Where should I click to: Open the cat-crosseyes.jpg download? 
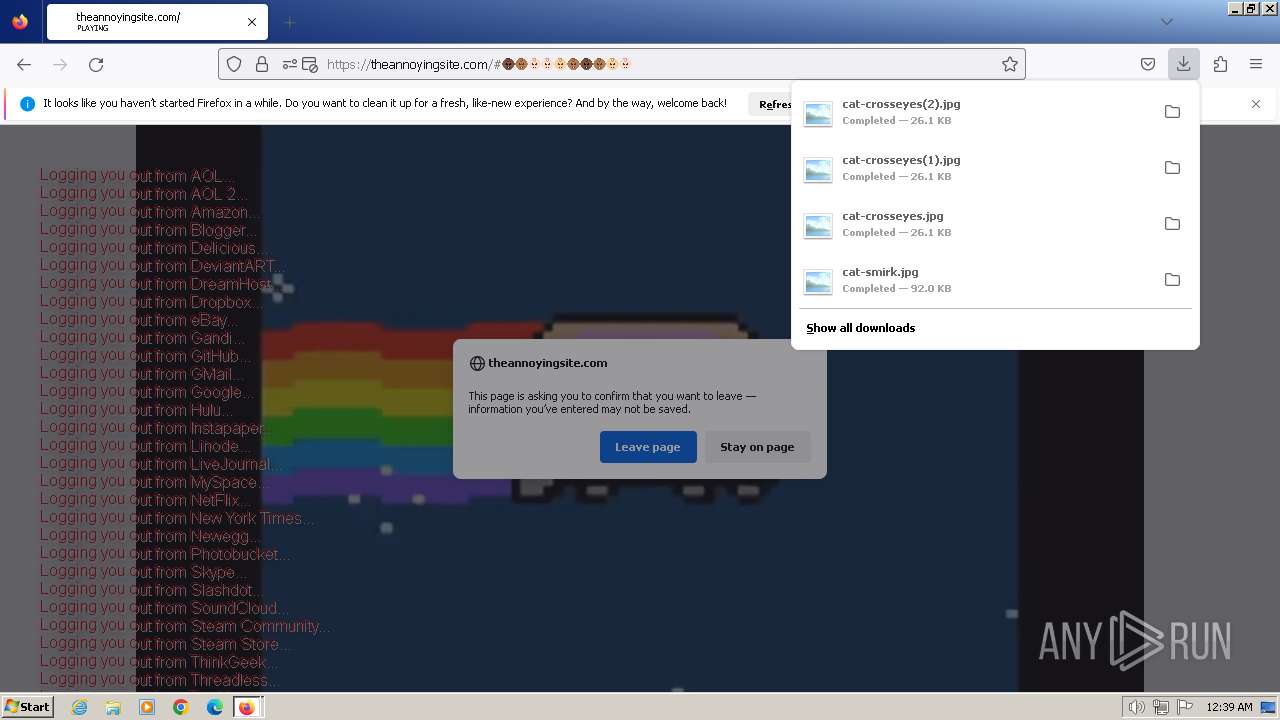(x=975, y=224)
